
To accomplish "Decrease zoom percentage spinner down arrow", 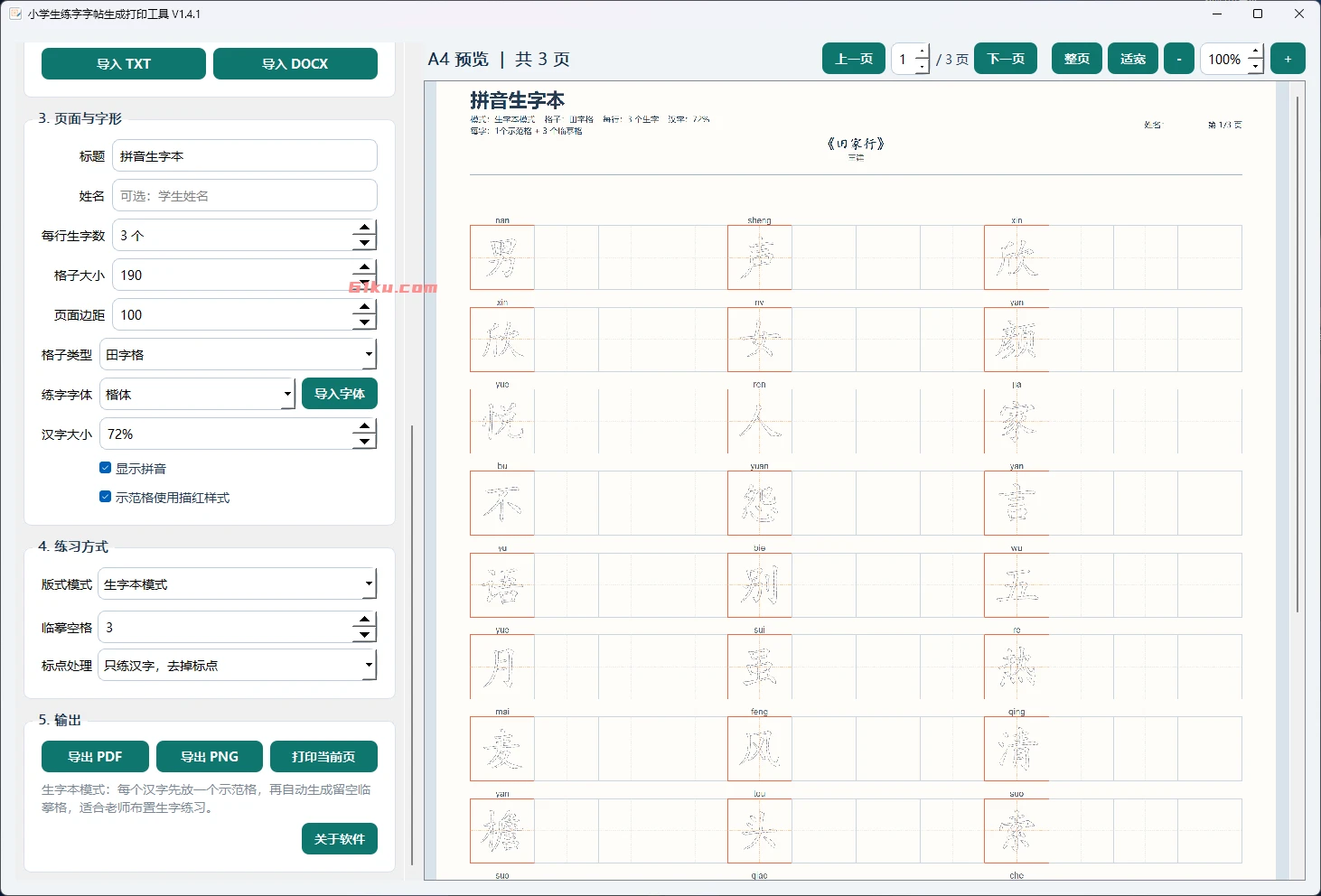I will [1255, 67].
